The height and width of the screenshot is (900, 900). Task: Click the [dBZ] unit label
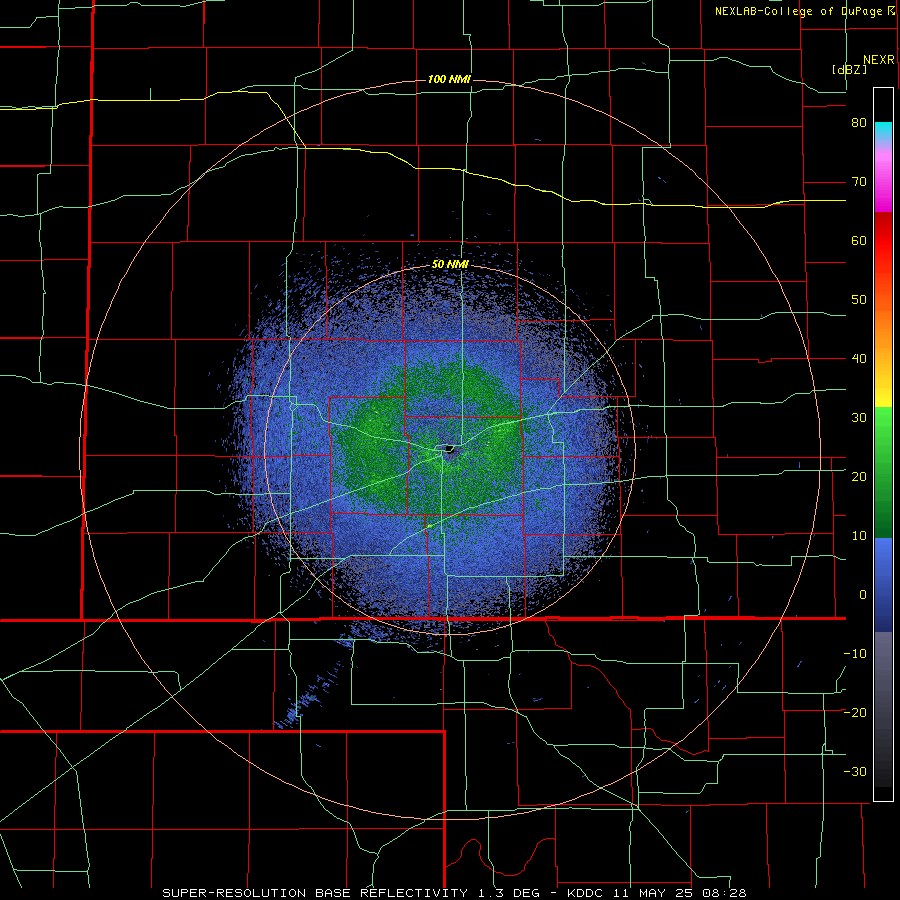point(849,69)
